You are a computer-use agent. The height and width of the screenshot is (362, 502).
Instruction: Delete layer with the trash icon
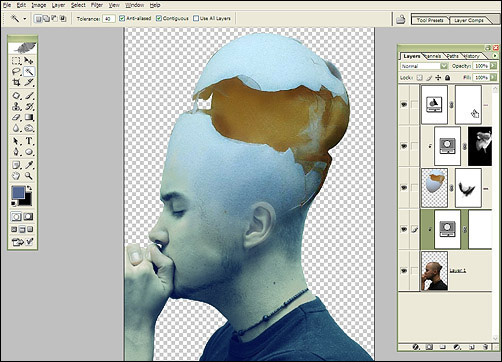486,347
